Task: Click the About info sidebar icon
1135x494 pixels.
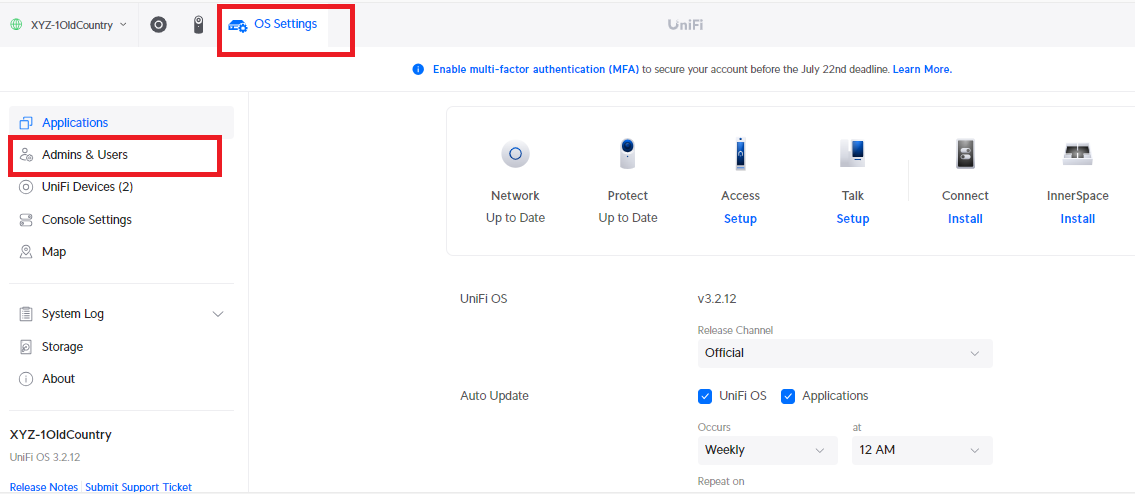Action: [x=26, y=379]
